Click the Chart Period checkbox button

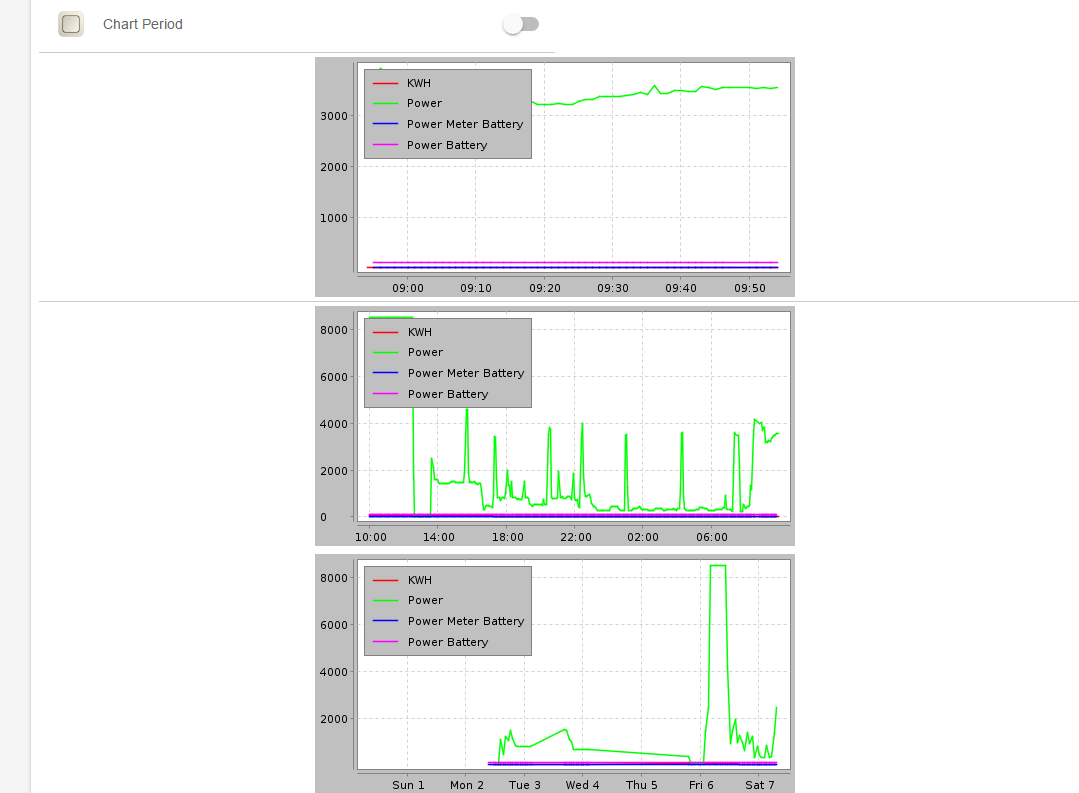[x=70, y=24]
